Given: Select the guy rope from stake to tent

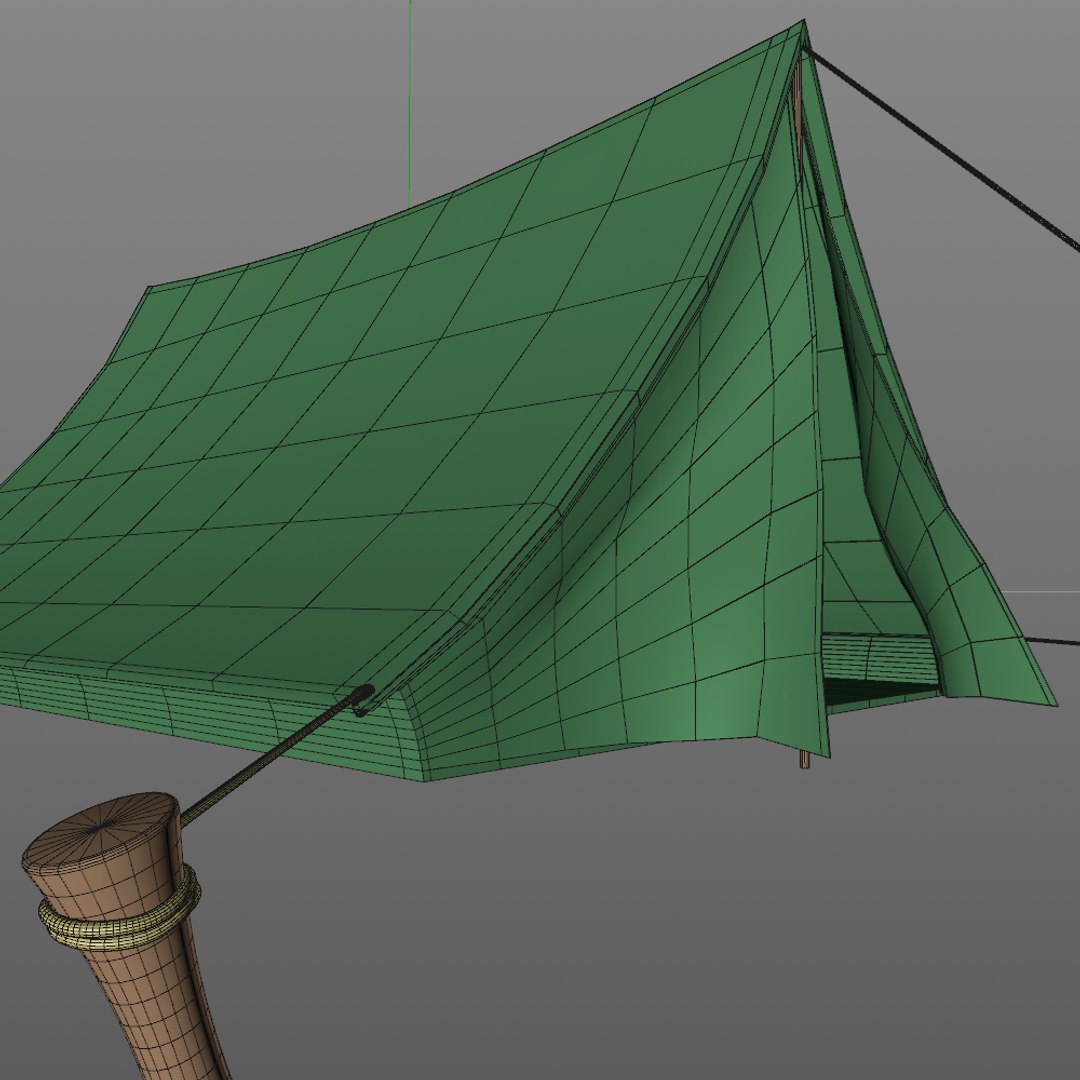Looking at the screenshot, I should point(269,758).
